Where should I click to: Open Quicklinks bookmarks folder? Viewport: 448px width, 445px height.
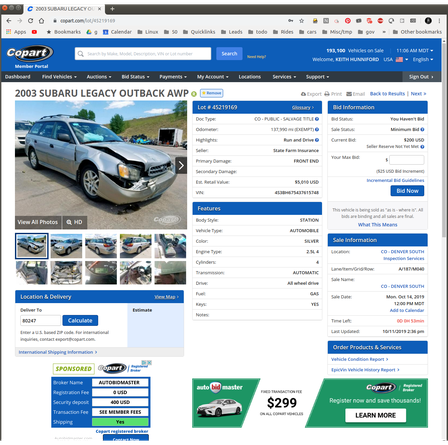point(199,32)
